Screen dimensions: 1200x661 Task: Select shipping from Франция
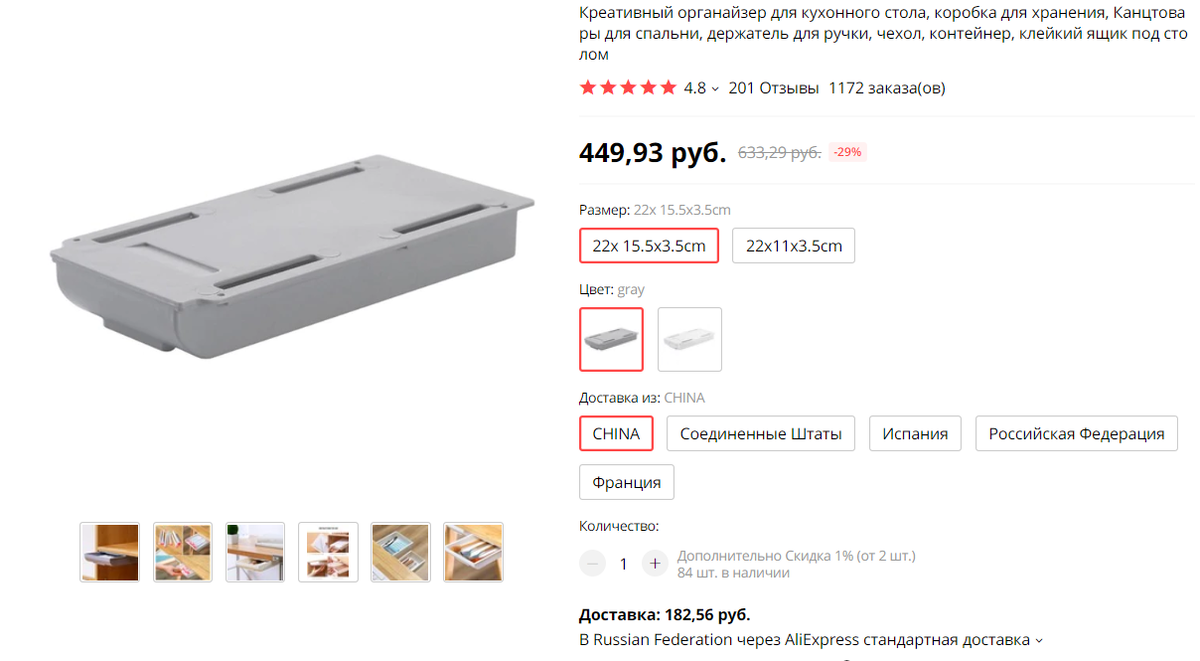coord(627,482)
